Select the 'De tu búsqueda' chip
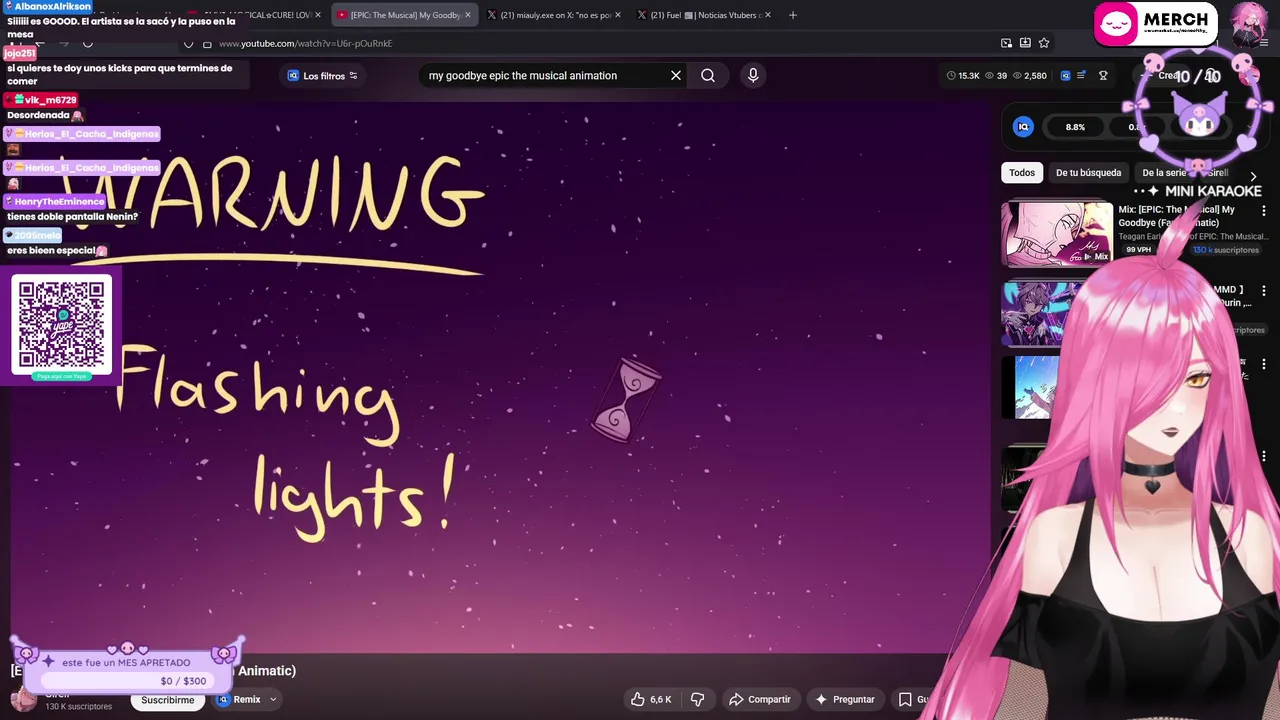1280x720 pixels. point(1088,173)
